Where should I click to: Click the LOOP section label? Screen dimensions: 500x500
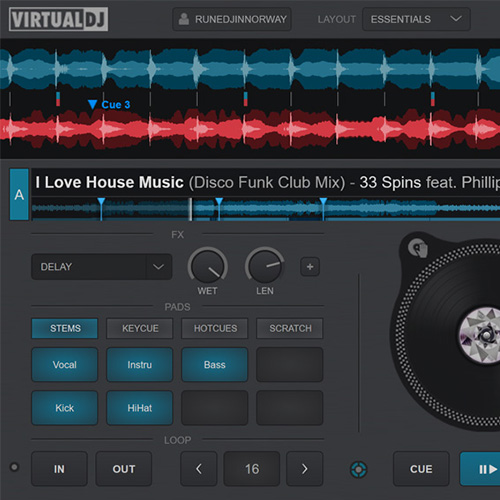coord(177,440)
